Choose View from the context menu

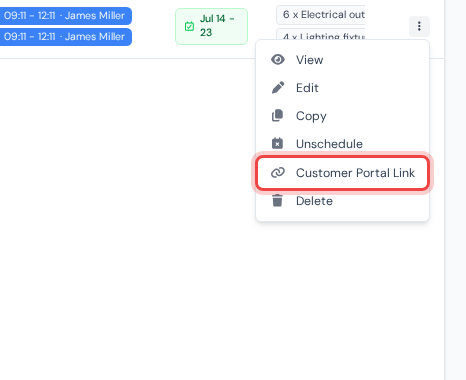(342, 60)
